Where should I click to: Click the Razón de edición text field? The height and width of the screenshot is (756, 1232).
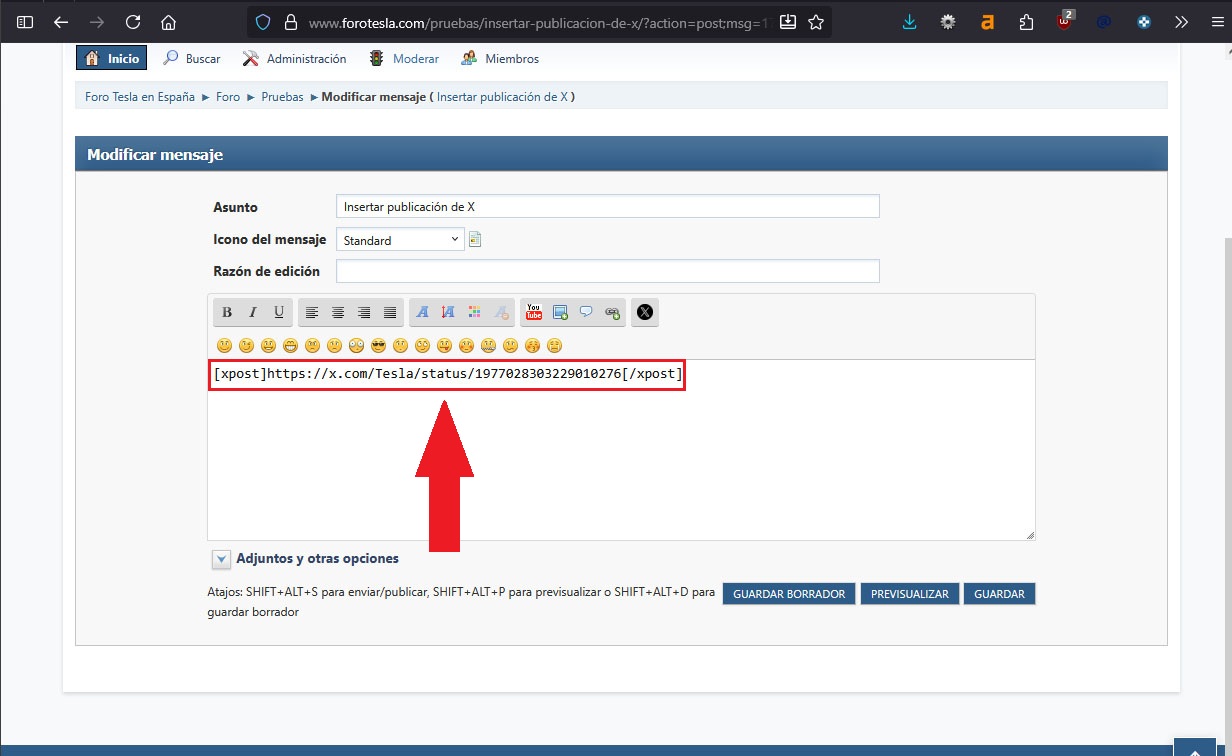[x=607, y=271]
